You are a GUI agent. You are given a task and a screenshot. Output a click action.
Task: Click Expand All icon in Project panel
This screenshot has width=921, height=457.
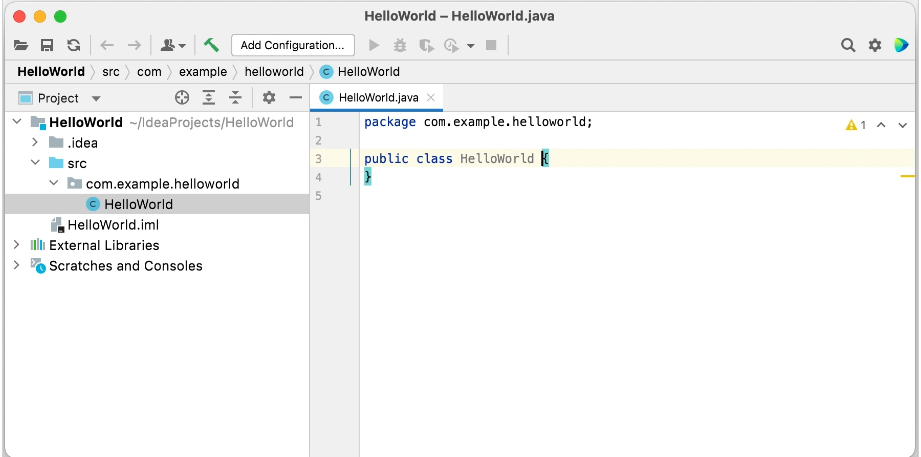(x=209, y=98)
